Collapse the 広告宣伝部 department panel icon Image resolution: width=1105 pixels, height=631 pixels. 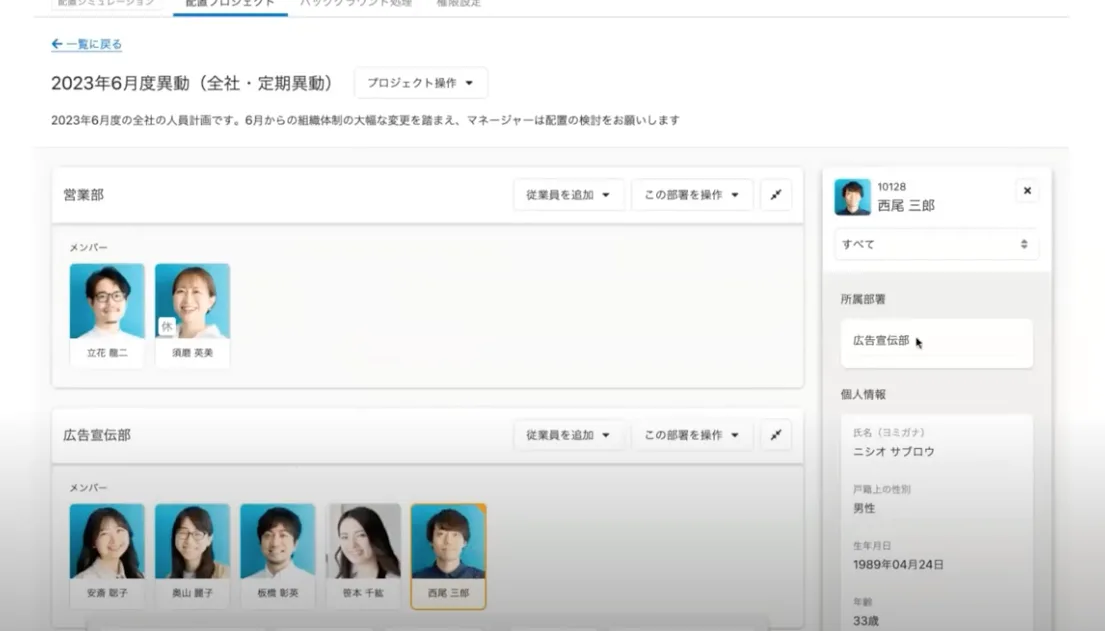click(x=776, y=435)
